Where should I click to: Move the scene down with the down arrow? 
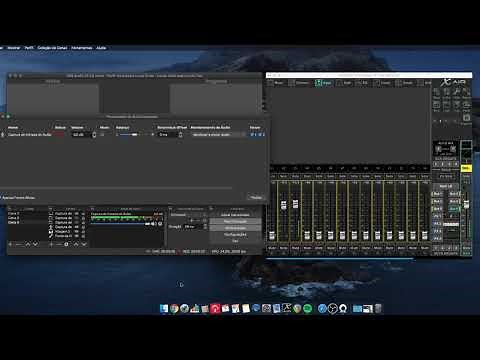click(35, 244)
